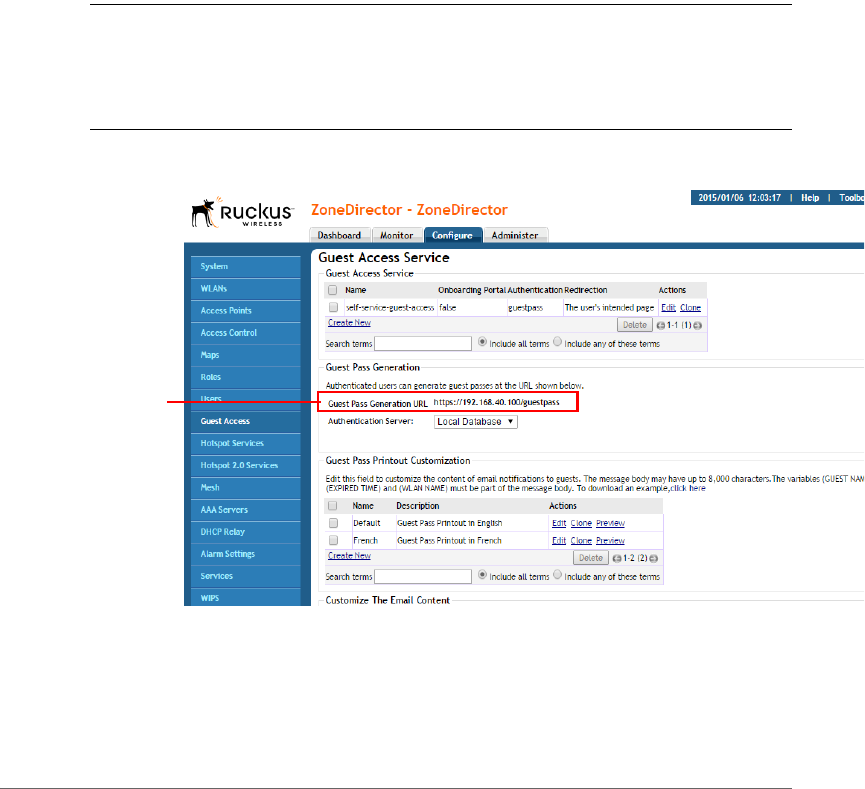Switch to the Monitor tab

[396, 236]
